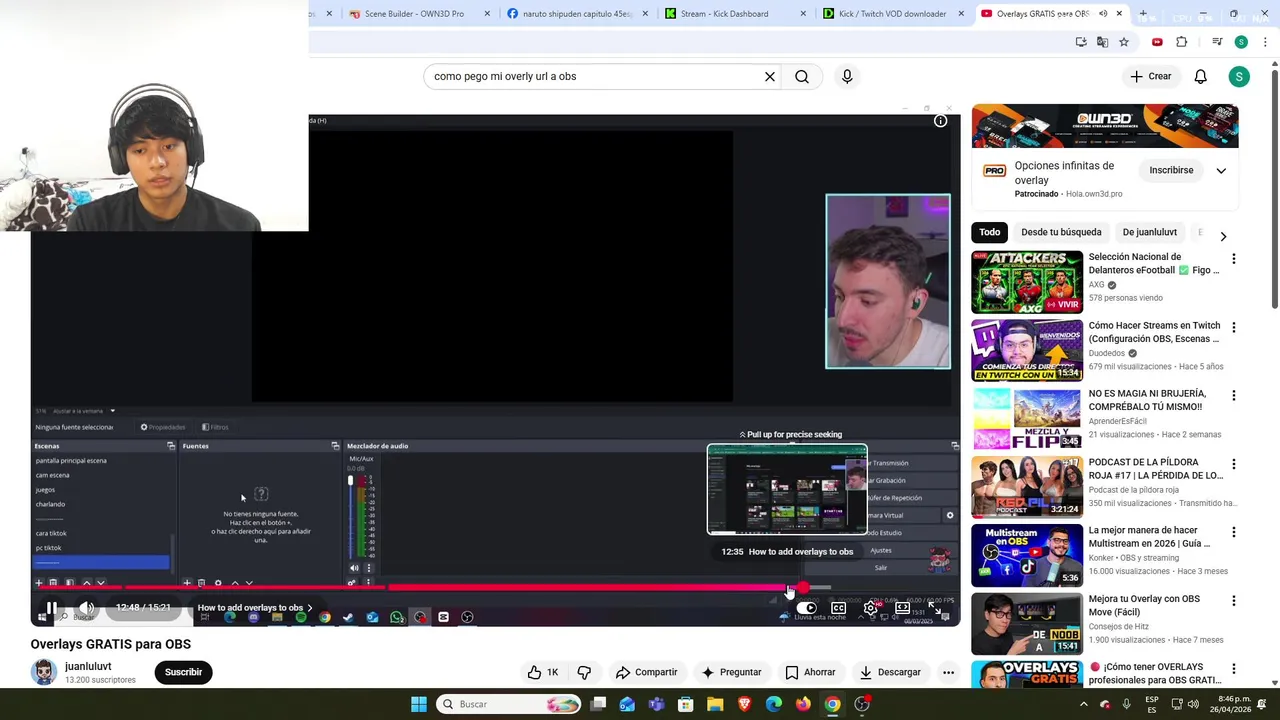
Task: Open 'Mejora tu Overlay con OBS Move' video
Action: point(1027,624)
